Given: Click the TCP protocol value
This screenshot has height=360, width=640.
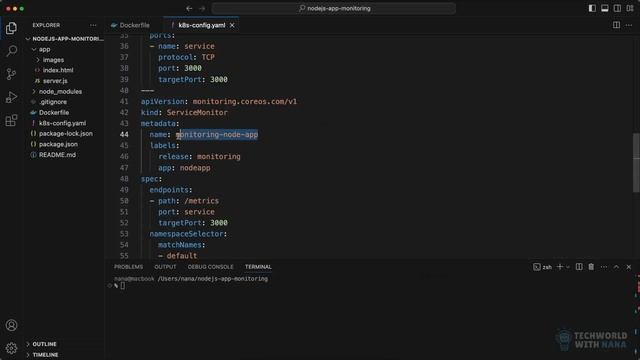Looking at the screenshot, I should click(x=208, y=58).
